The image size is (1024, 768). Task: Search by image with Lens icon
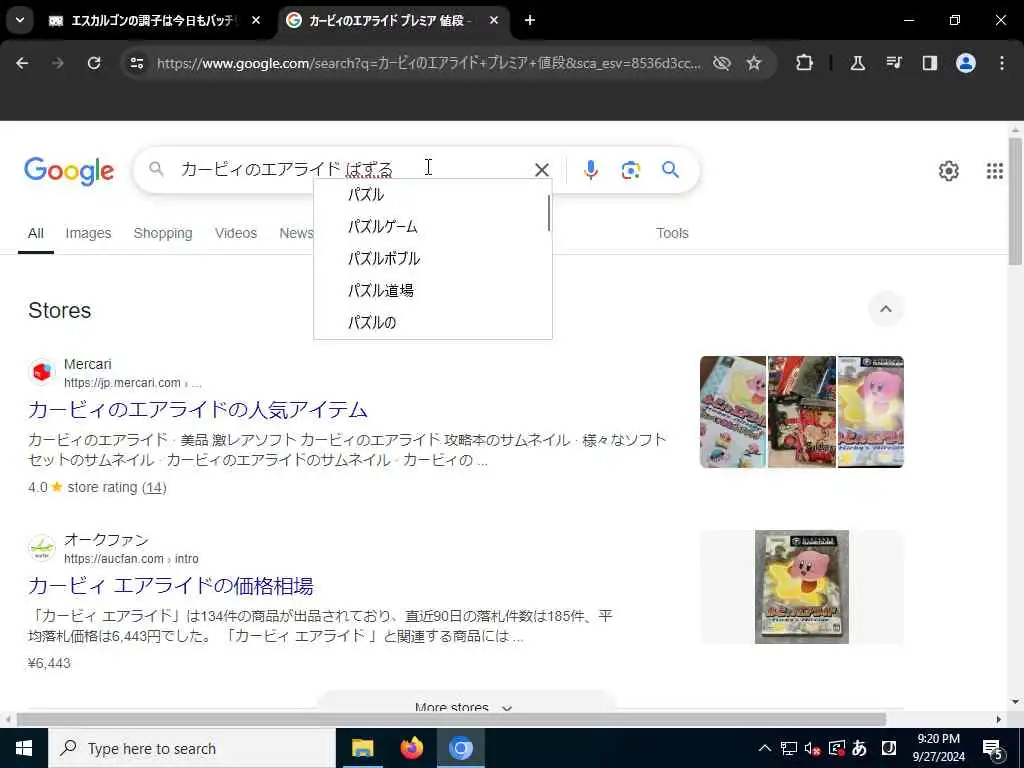click(x=631, y=170)
